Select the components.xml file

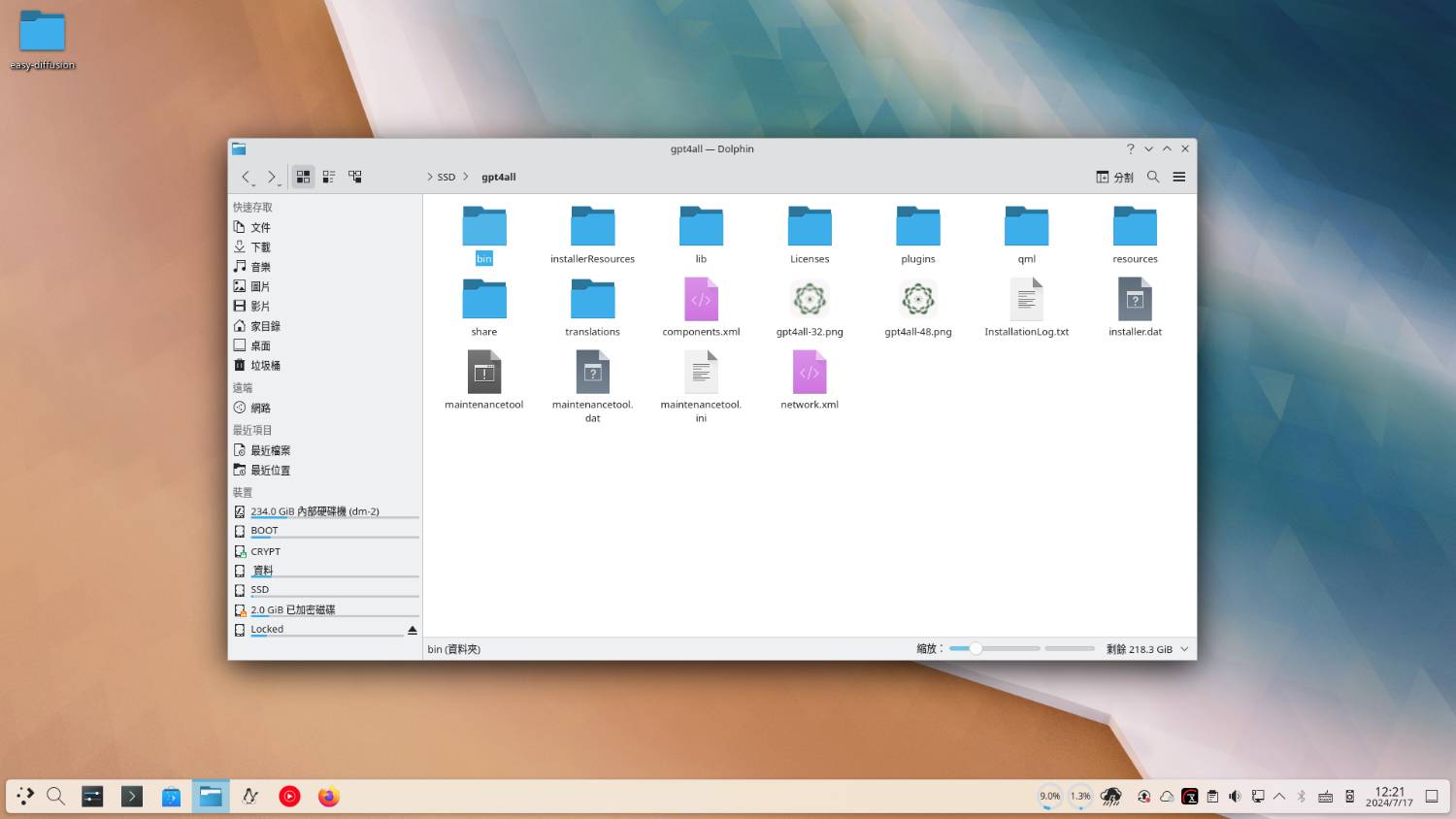tap(701, 307)
